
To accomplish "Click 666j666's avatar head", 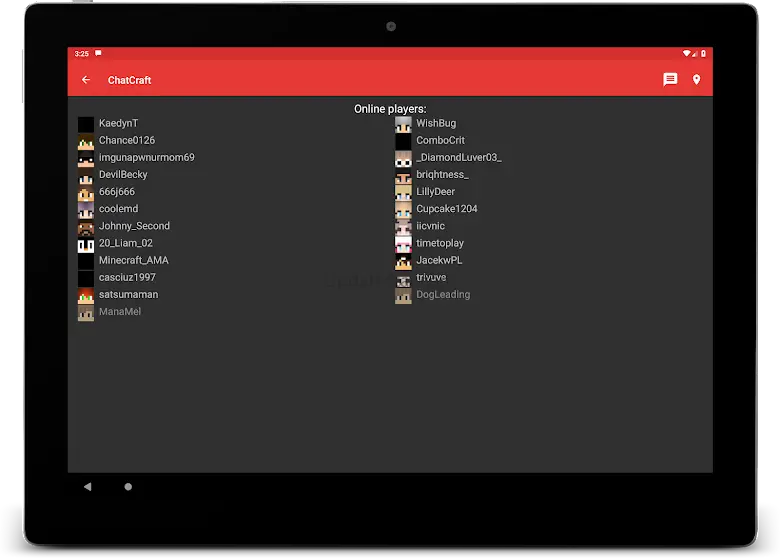I will coord(86,193).
